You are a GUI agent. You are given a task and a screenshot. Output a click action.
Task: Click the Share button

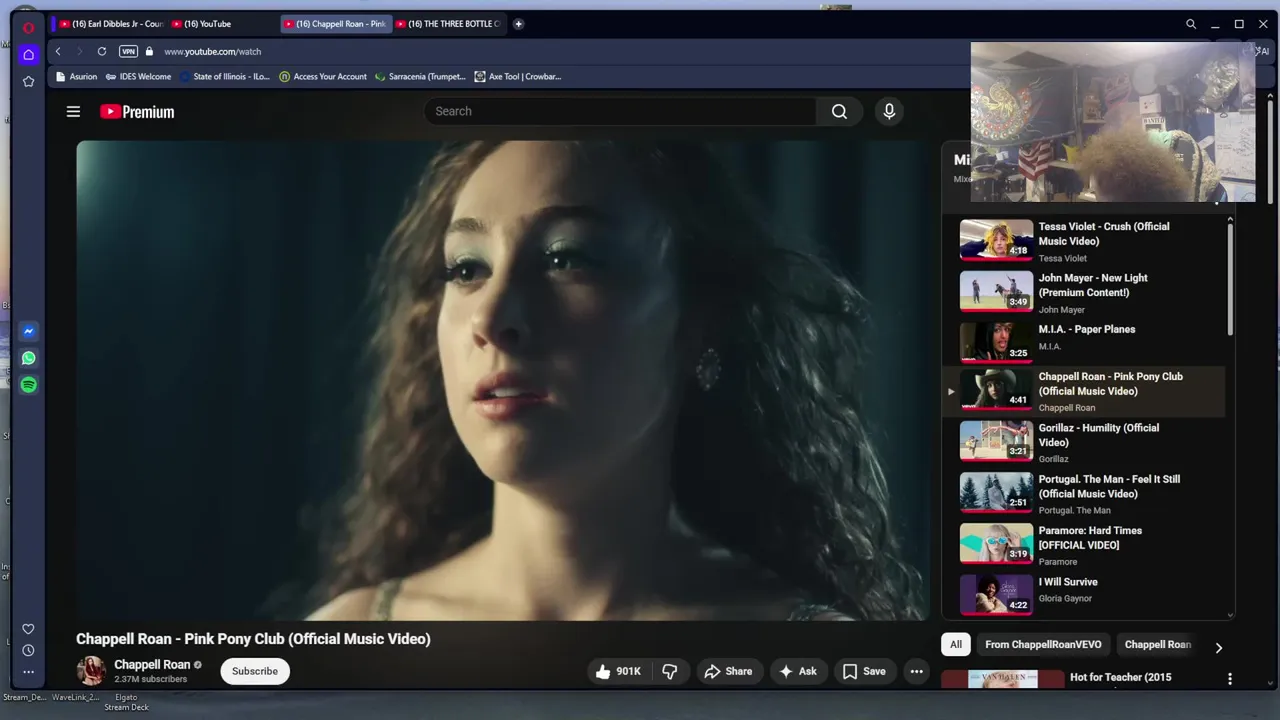(x=728, y=671)
